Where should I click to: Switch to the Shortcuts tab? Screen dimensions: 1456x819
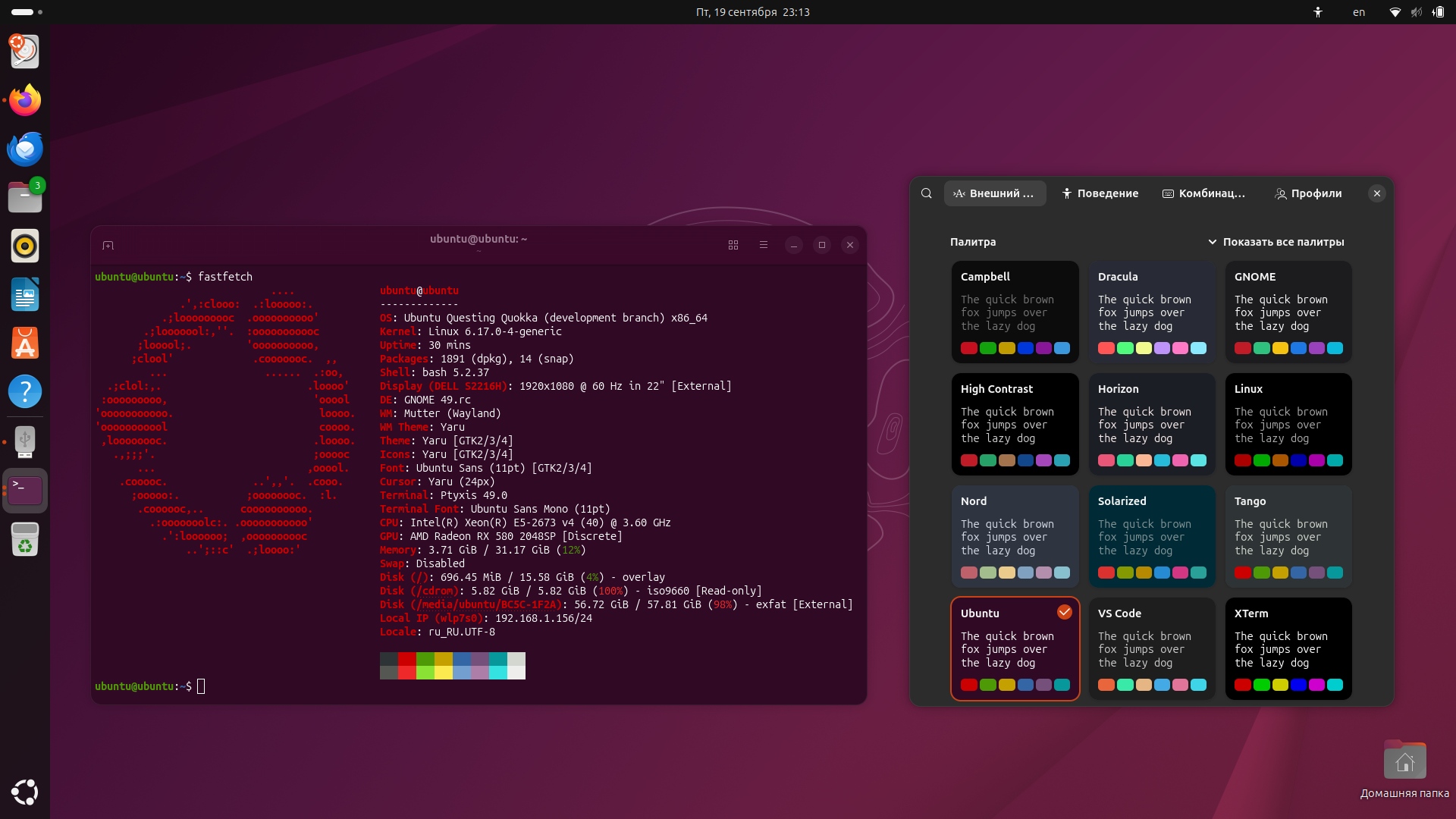click(x=1204, y=193)
